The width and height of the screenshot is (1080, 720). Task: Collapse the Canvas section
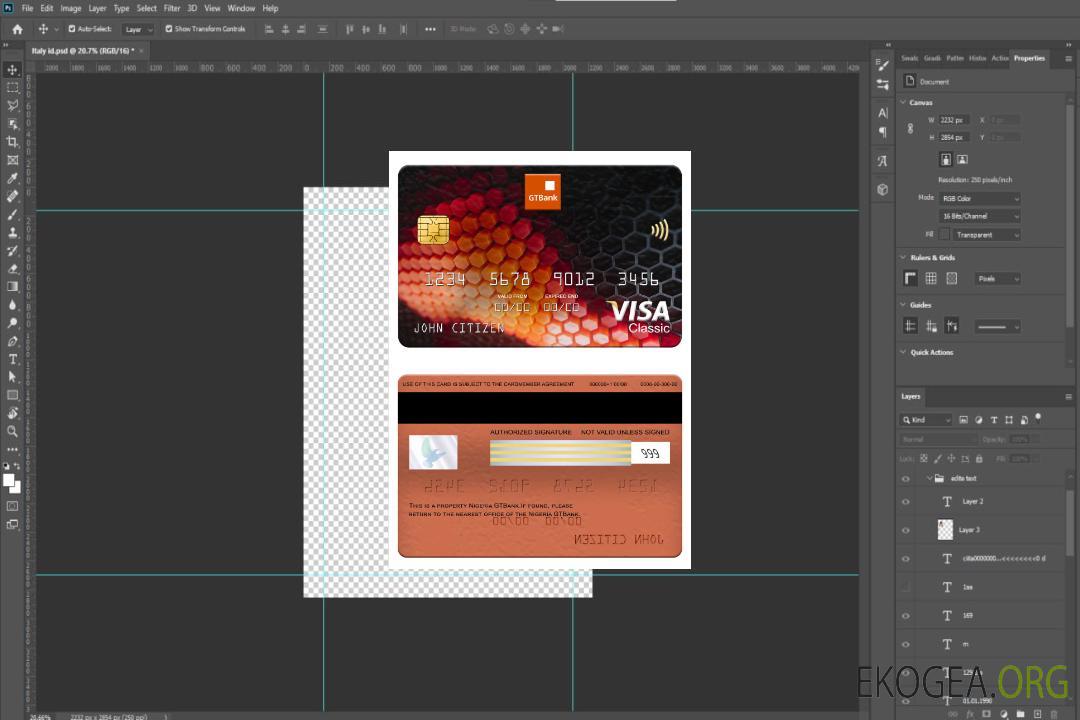point(903,102)
